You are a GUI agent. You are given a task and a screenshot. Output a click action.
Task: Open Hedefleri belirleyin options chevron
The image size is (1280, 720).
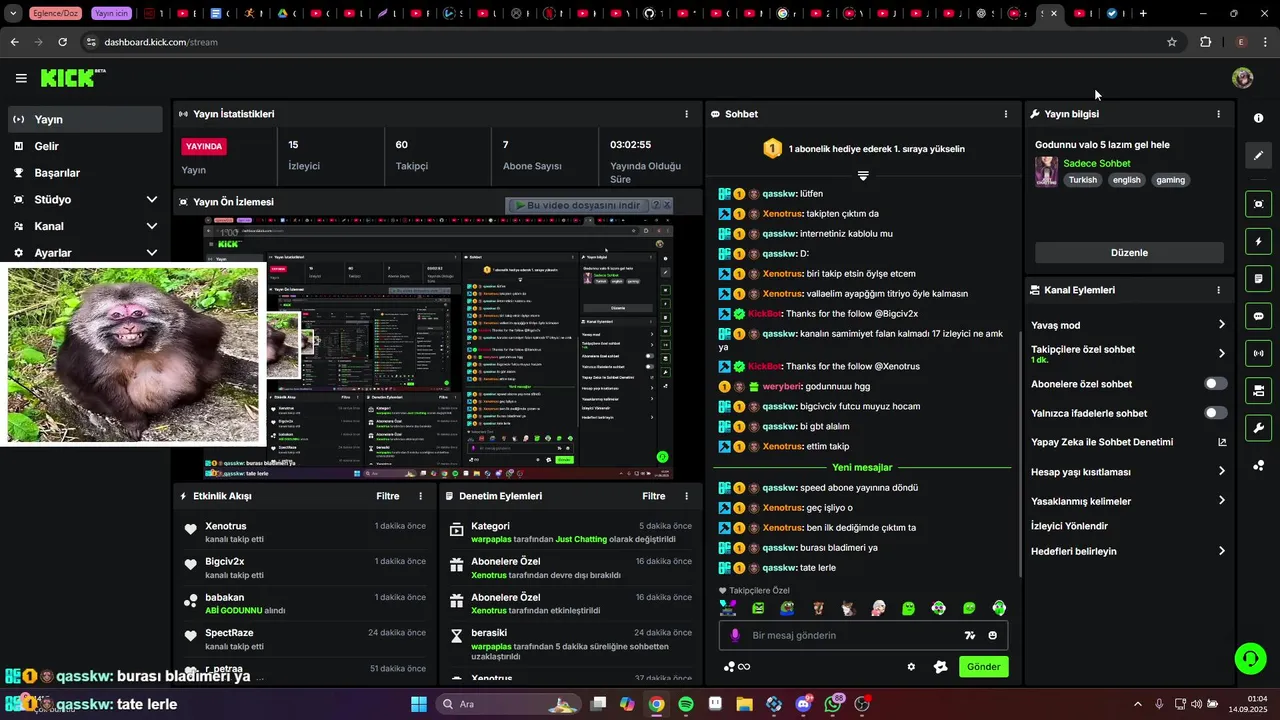(x=1221, y=551)
